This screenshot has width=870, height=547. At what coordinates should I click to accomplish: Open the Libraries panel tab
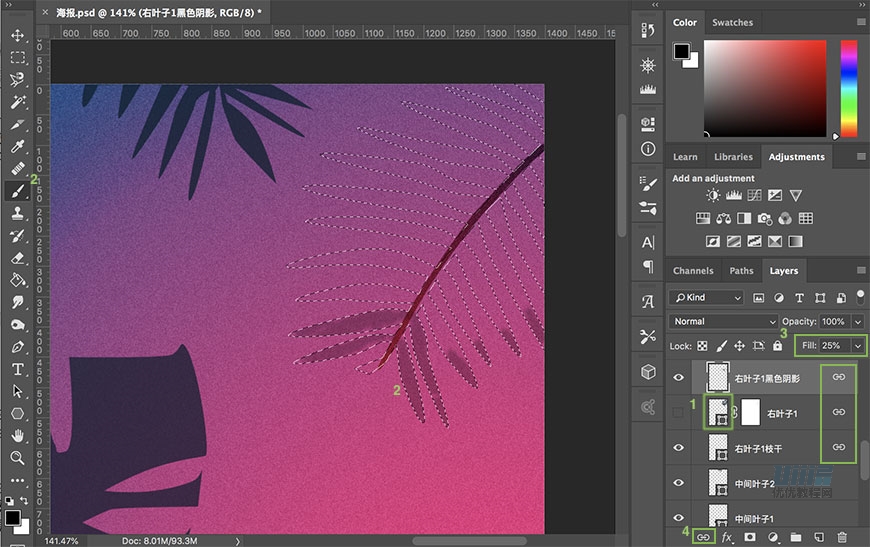click(x=733, y=157)
